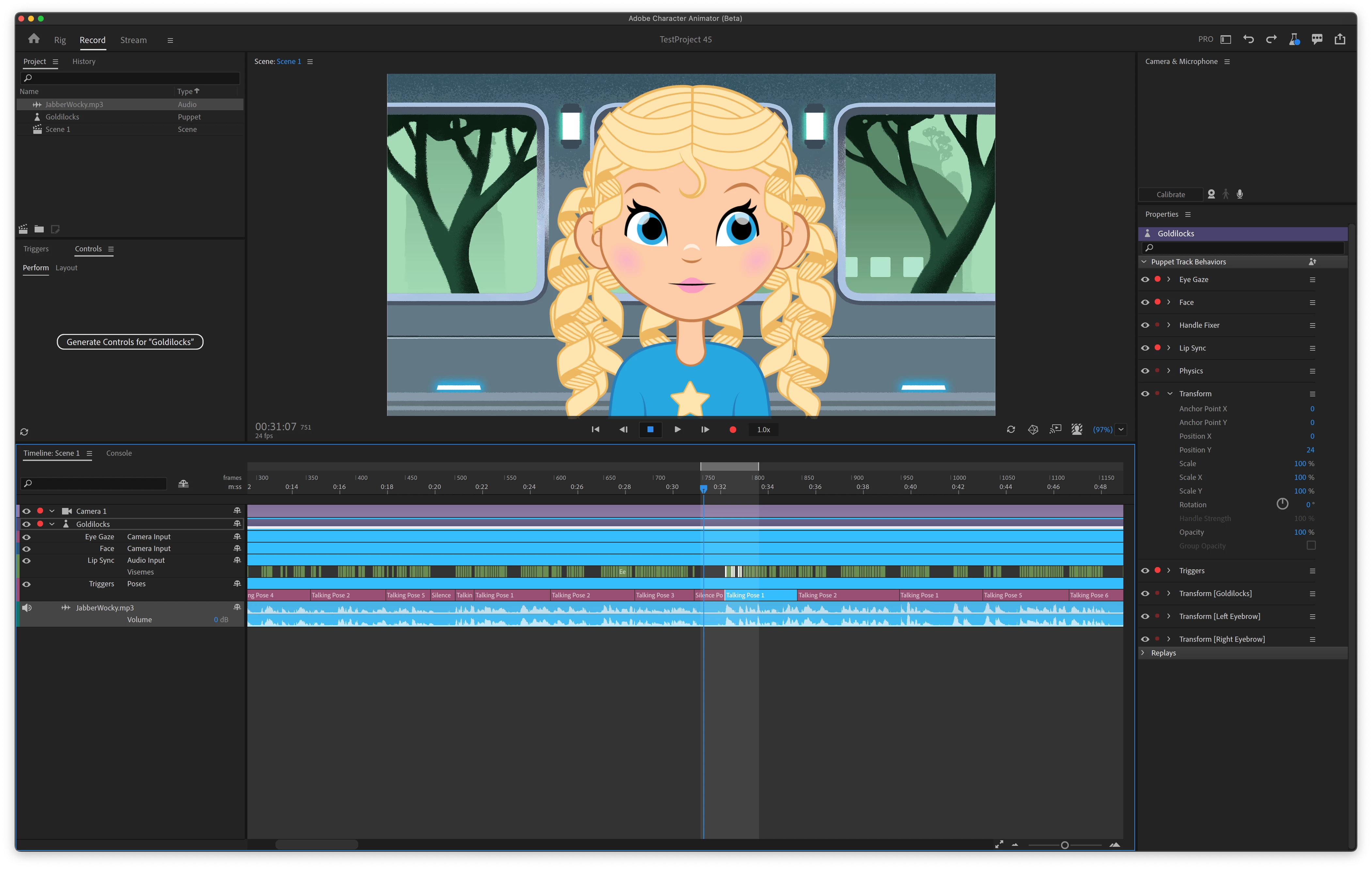Hide the Camera 1 track
This screenshot has height=869, width=1372.
click(26, 511)
